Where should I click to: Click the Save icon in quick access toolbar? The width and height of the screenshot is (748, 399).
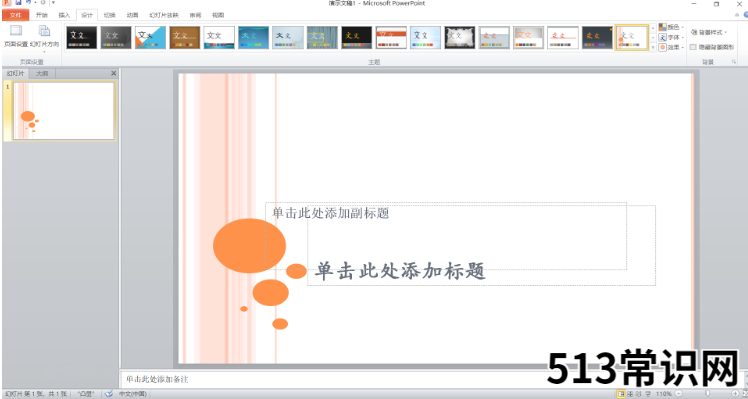(x=18, y=2)
